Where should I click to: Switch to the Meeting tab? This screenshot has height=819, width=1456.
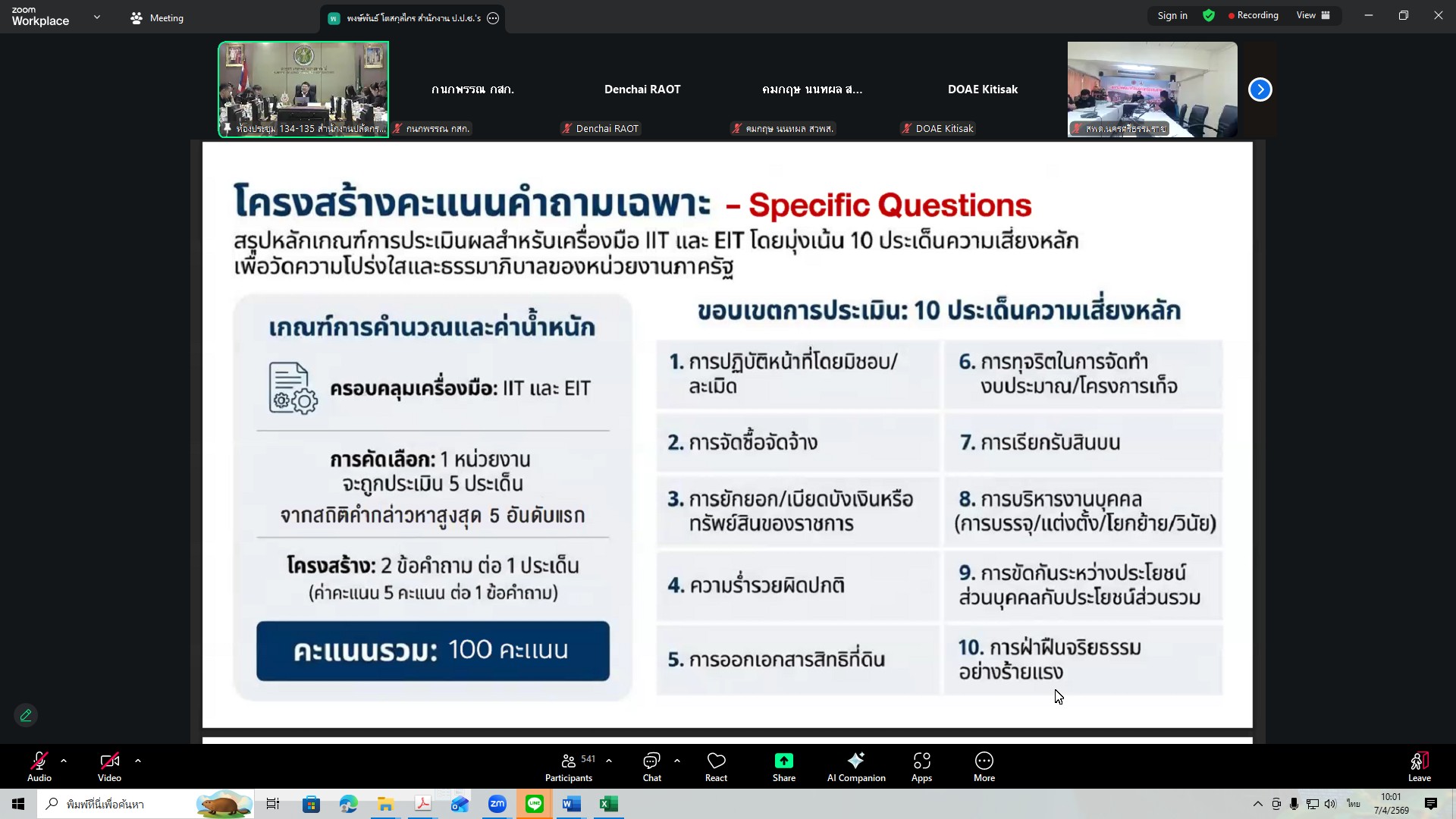coord(157,17)
